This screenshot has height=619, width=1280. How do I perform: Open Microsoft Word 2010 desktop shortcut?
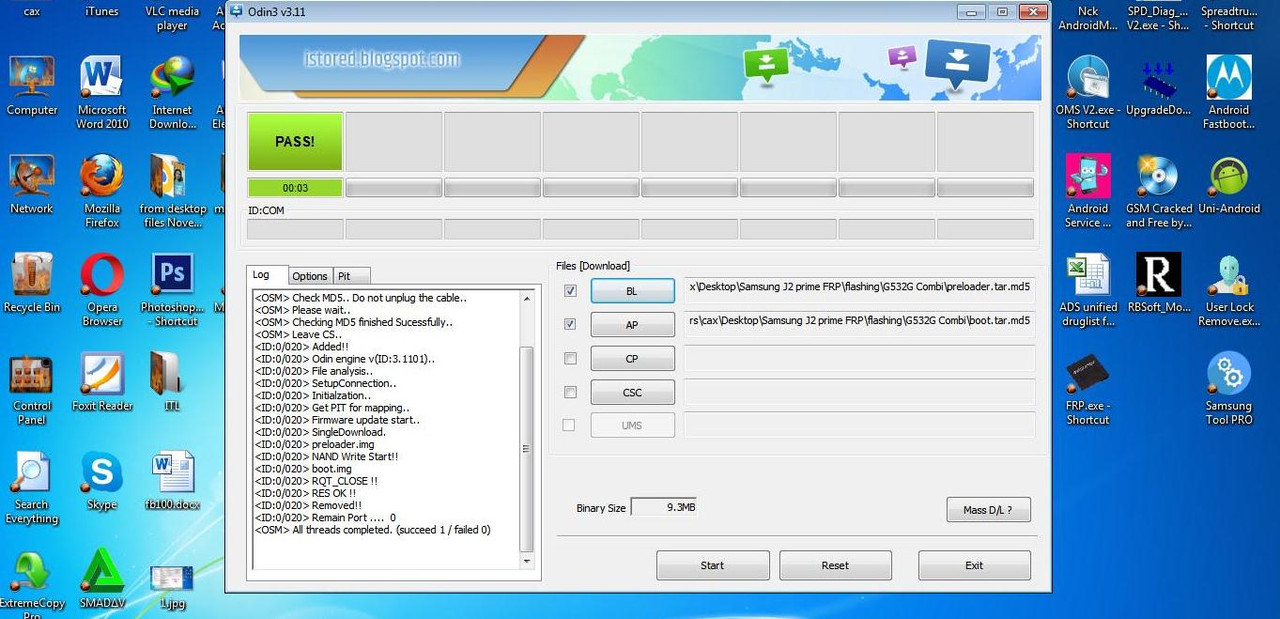102,92
